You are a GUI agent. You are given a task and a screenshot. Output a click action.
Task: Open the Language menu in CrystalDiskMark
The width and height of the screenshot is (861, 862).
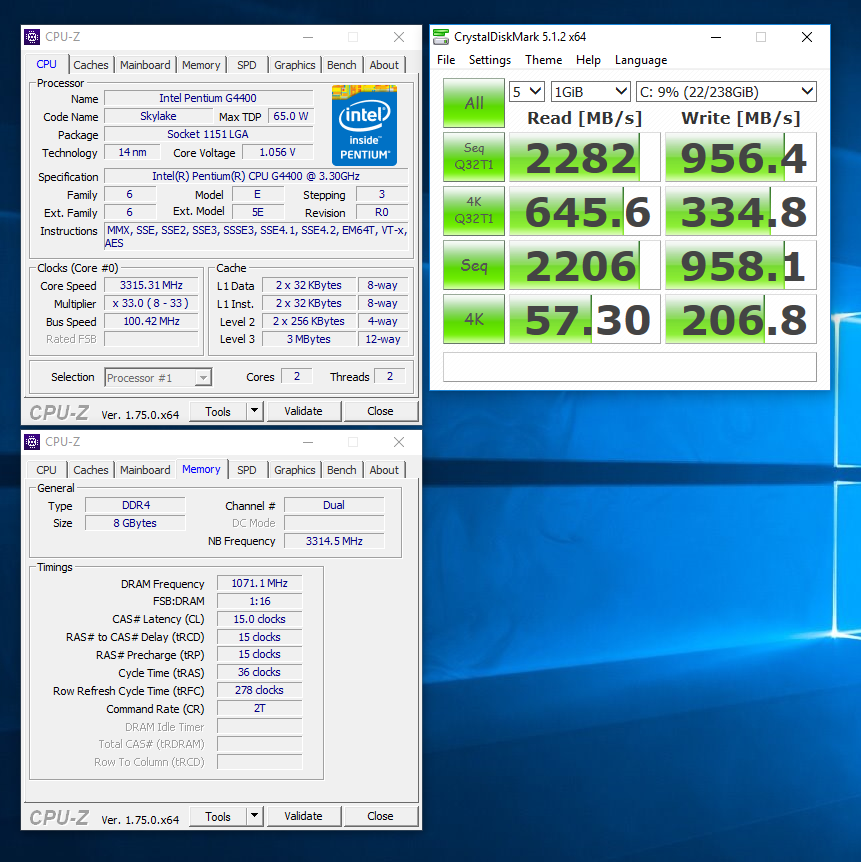point(641,60)
